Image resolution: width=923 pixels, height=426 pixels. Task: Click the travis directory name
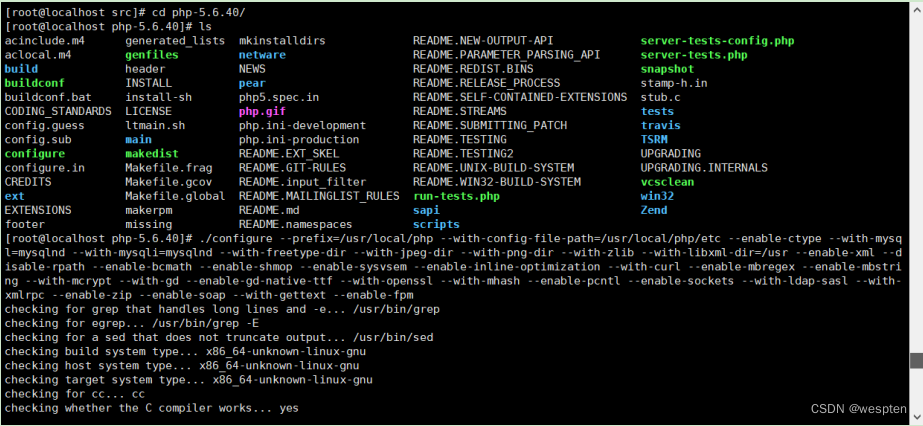(660, 126)
